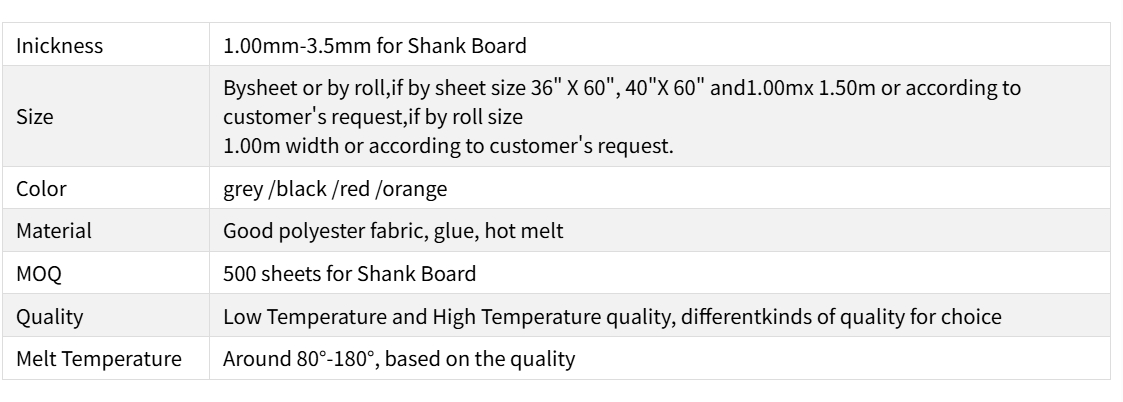Click the Material label cell
This screenshot has width=1123, height=402.
point(54,230)
